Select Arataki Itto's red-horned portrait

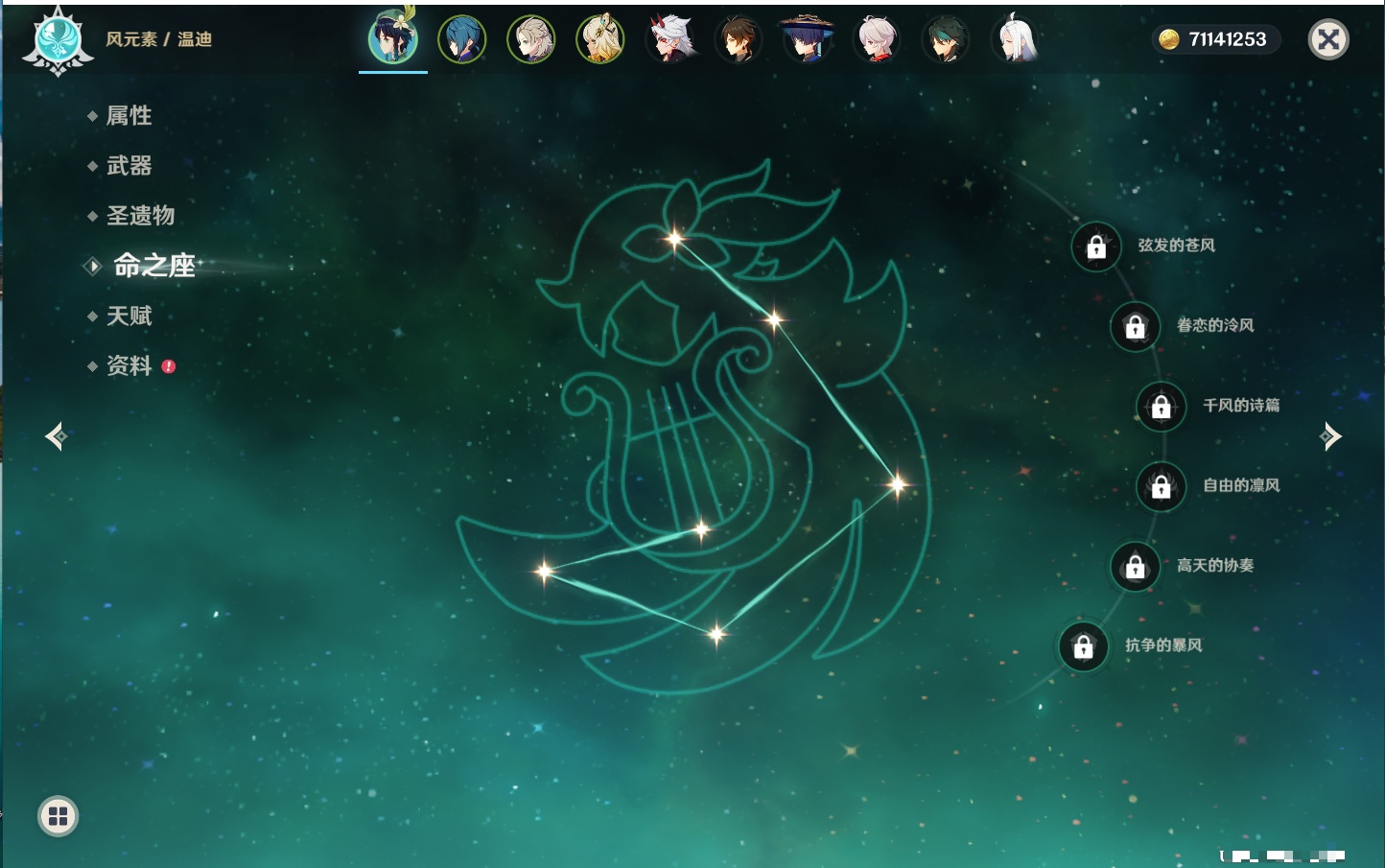(x=669, y=39)
